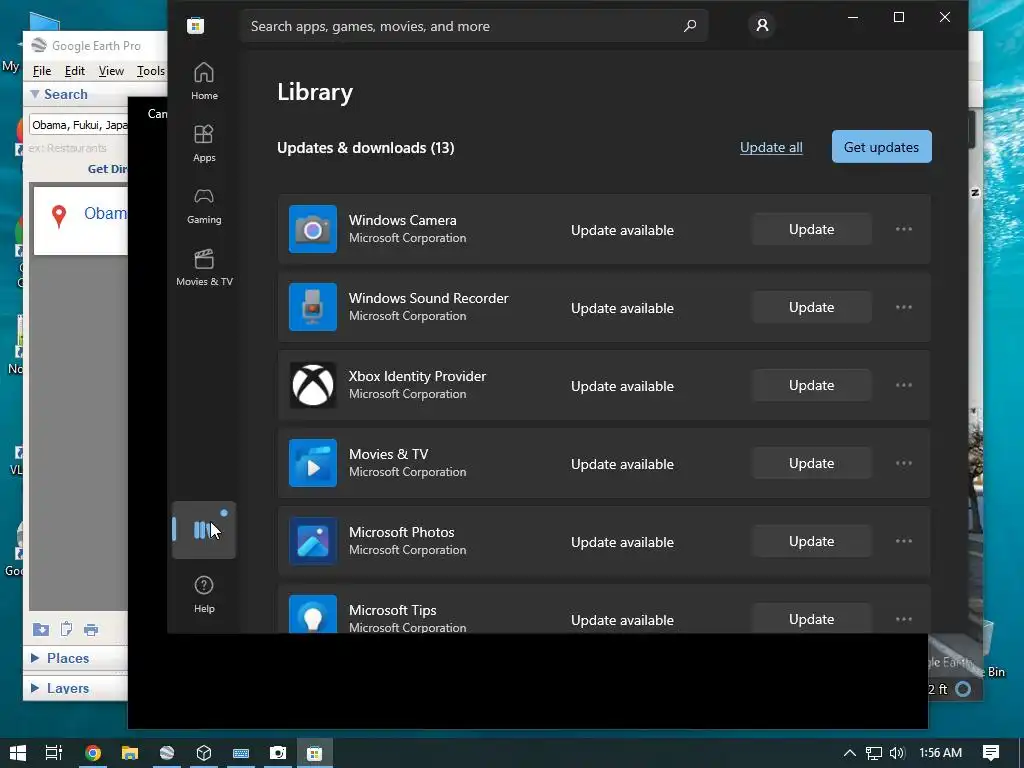Click the red map pin search result
The image size is (1024, 768).
(x=59, y=216)
